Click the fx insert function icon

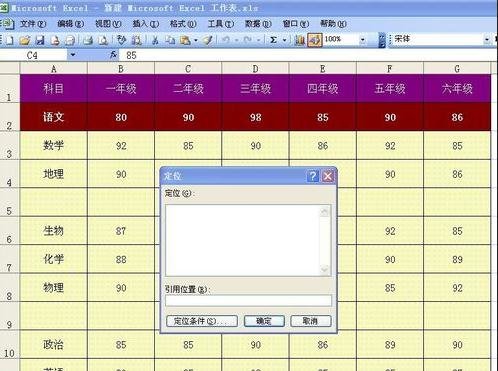click(113, 55)
